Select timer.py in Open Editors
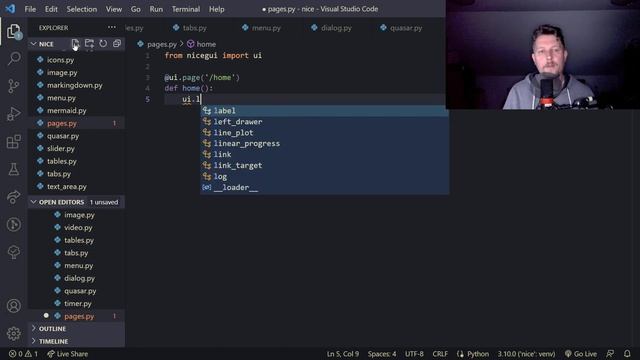This screenshot has width=640, height=360. 77,303
